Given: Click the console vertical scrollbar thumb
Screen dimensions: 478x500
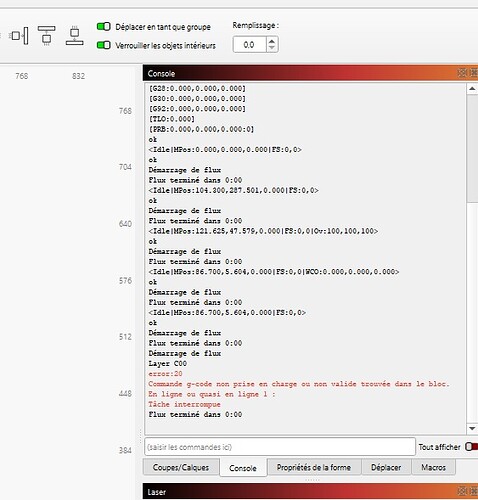Looking at the screenshot, I should click(x=472, y=148).
